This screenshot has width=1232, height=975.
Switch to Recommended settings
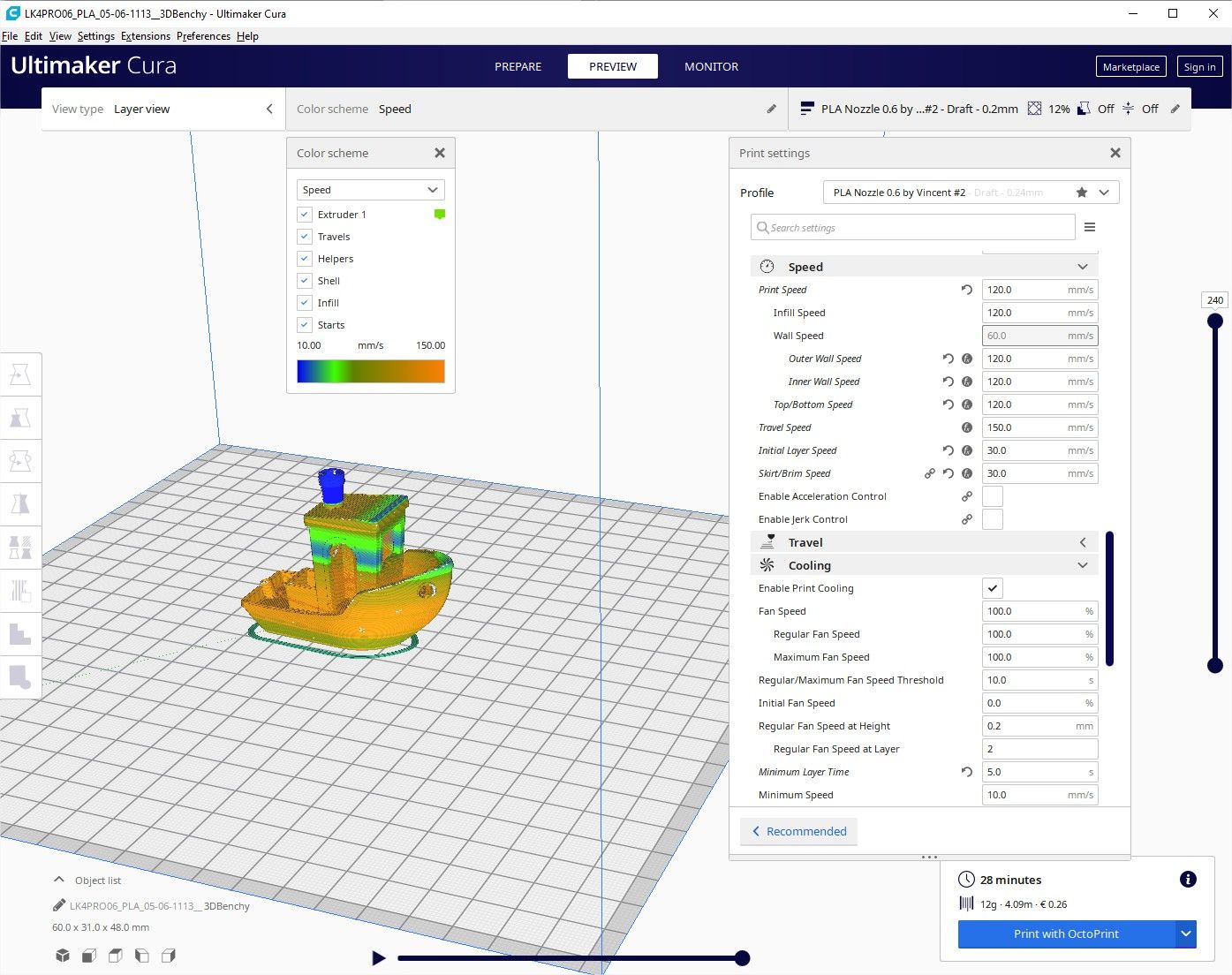[799, 831]
